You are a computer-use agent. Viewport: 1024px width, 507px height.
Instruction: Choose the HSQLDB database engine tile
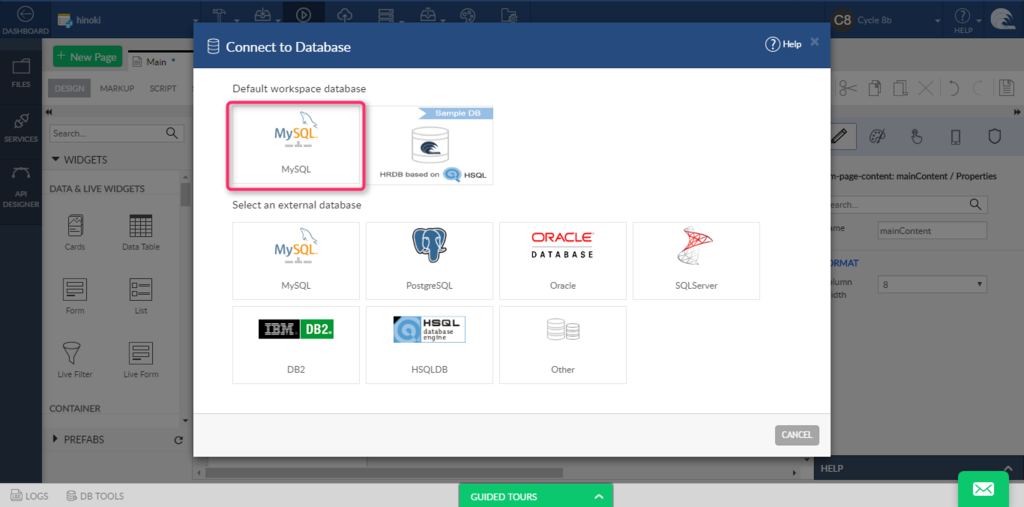[x=430, y=344]
